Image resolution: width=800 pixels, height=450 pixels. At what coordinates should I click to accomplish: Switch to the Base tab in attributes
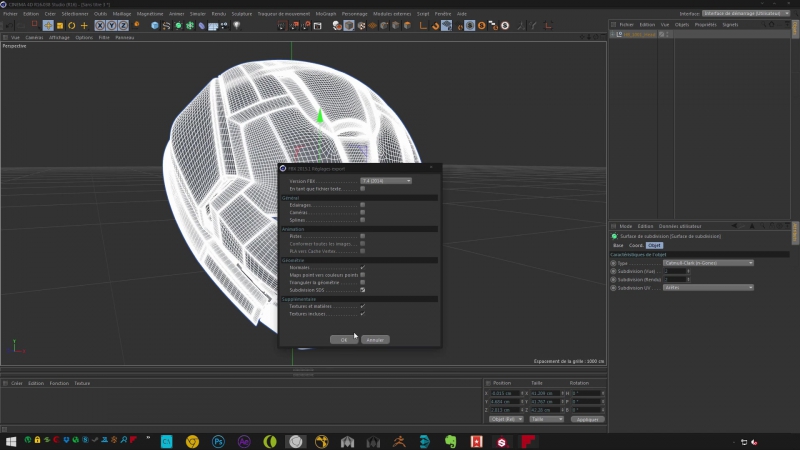618,245
